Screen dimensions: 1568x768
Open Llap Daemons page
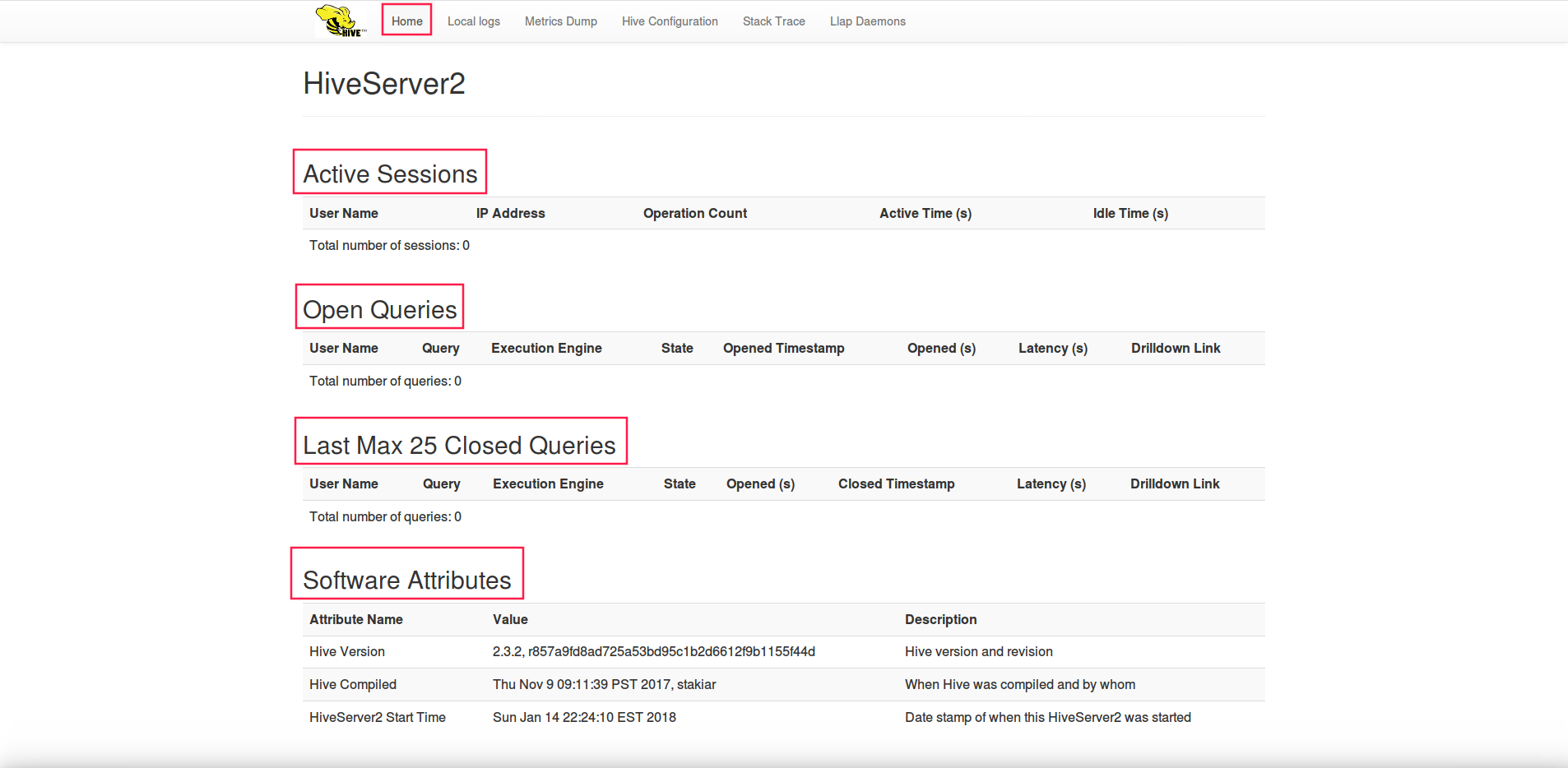[x=868, y=21]
